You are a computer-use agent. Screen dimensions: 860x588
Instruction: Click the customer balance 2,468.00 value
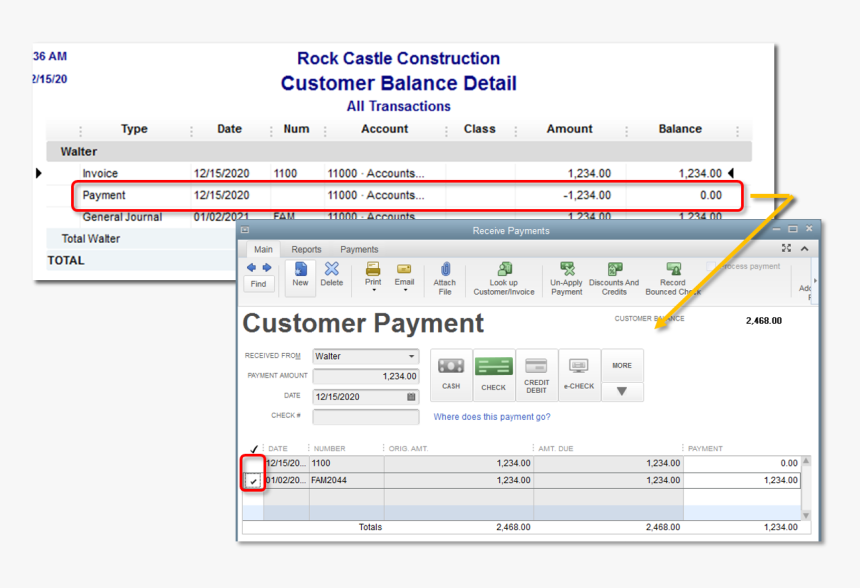763,321
